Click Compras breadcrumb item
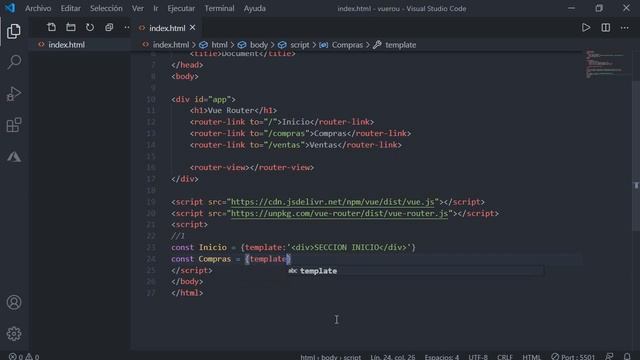The height and width of the screenshot is (360, 640). (x=347, y=45)
